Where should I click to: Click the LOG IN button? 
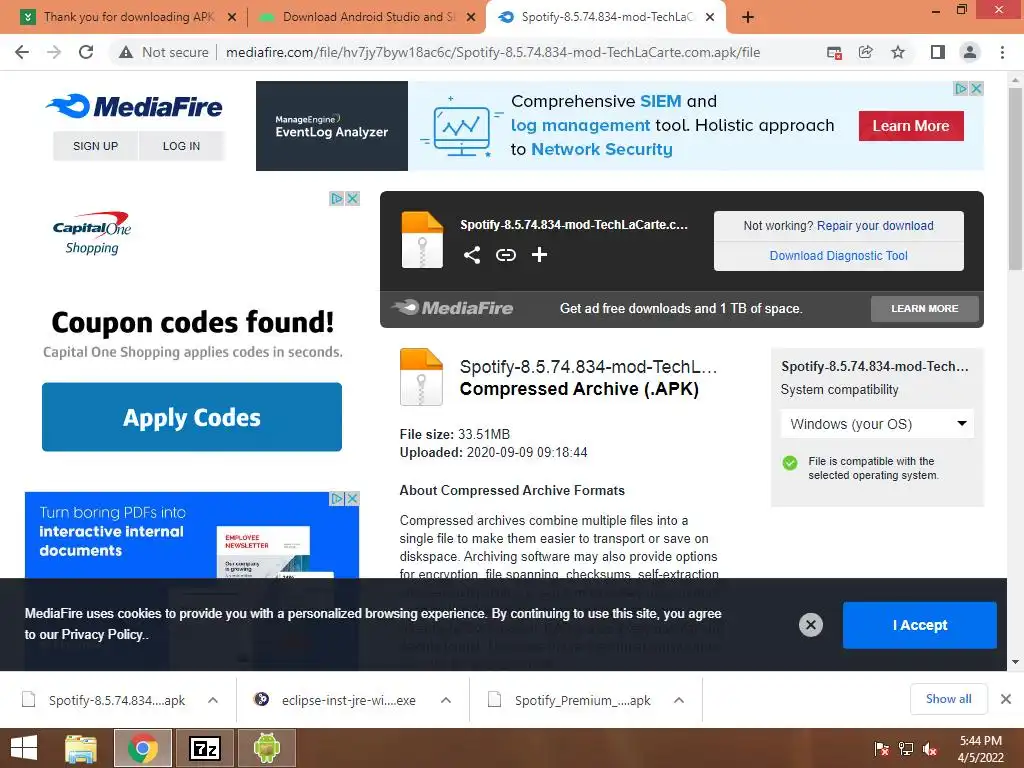click(x=182, y=146)
